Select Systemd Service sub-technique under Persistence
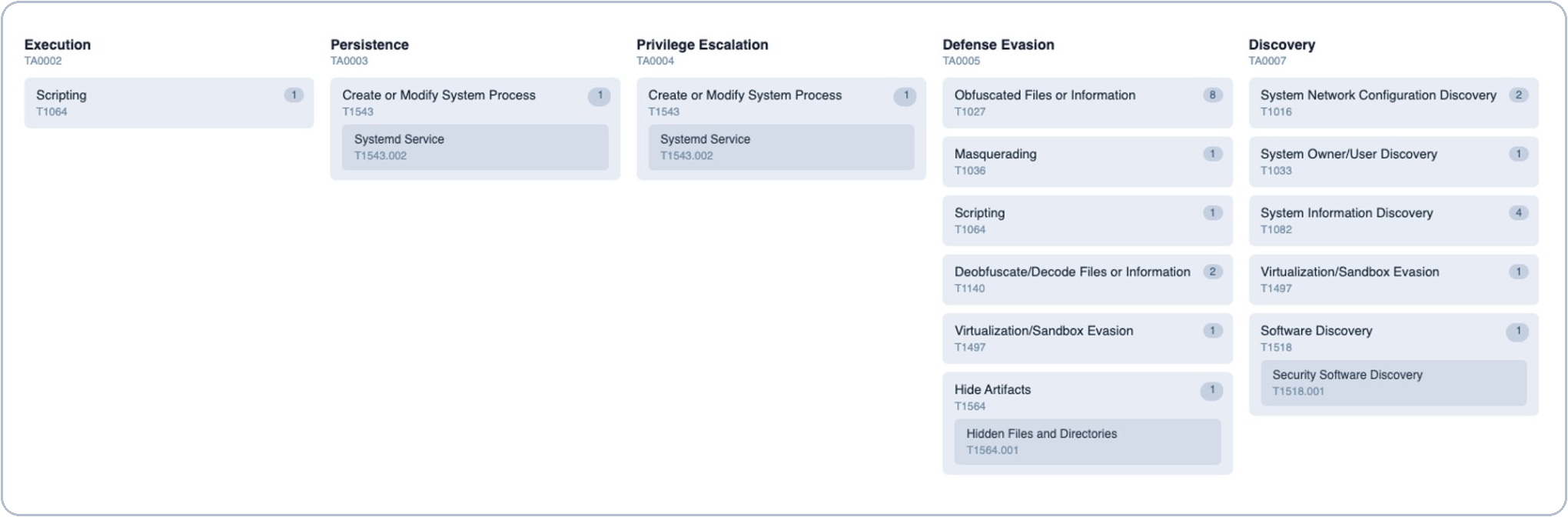Screen dimensions: 1568x517 click(474, 147)
